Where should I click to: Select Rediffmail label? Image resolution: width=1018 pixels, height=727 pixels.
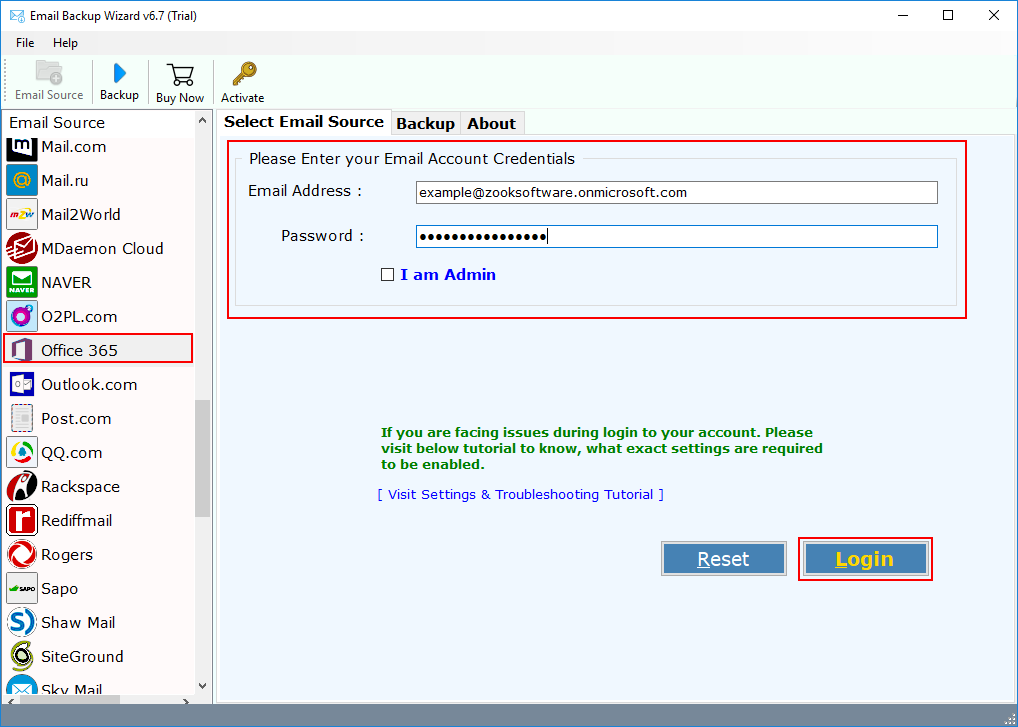[77, 521]
